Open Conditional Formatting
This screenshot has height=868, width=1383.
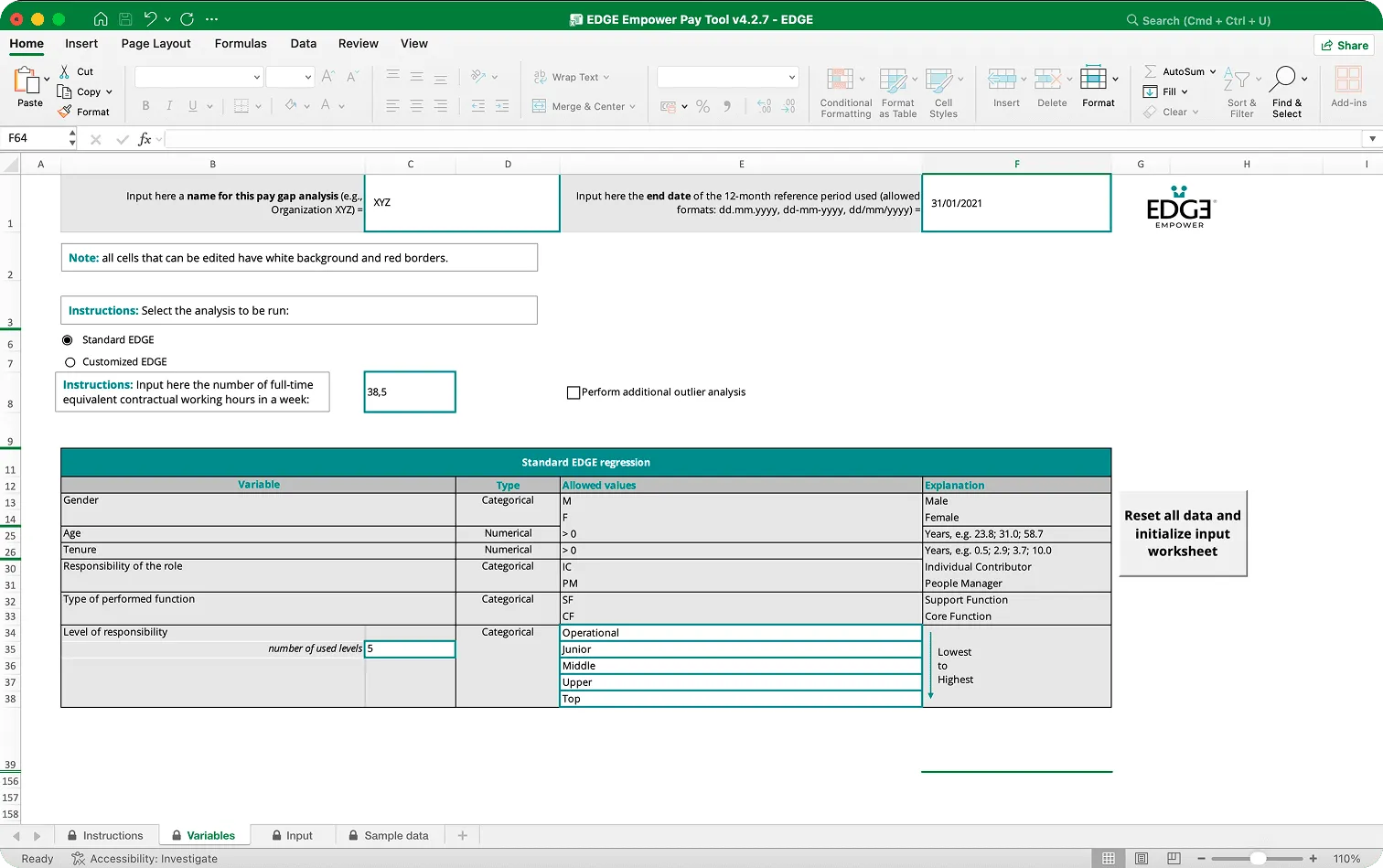(x=845, y=92)
